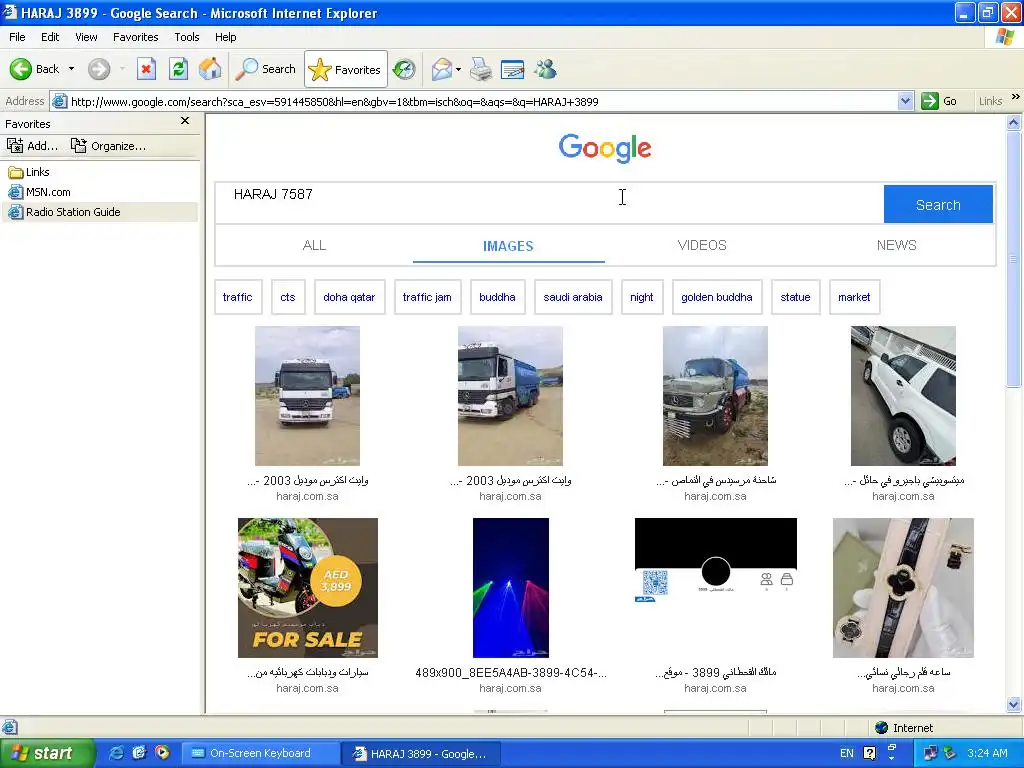Open the Messenger people icon
Screen dimensions: 1024x768
545,69
